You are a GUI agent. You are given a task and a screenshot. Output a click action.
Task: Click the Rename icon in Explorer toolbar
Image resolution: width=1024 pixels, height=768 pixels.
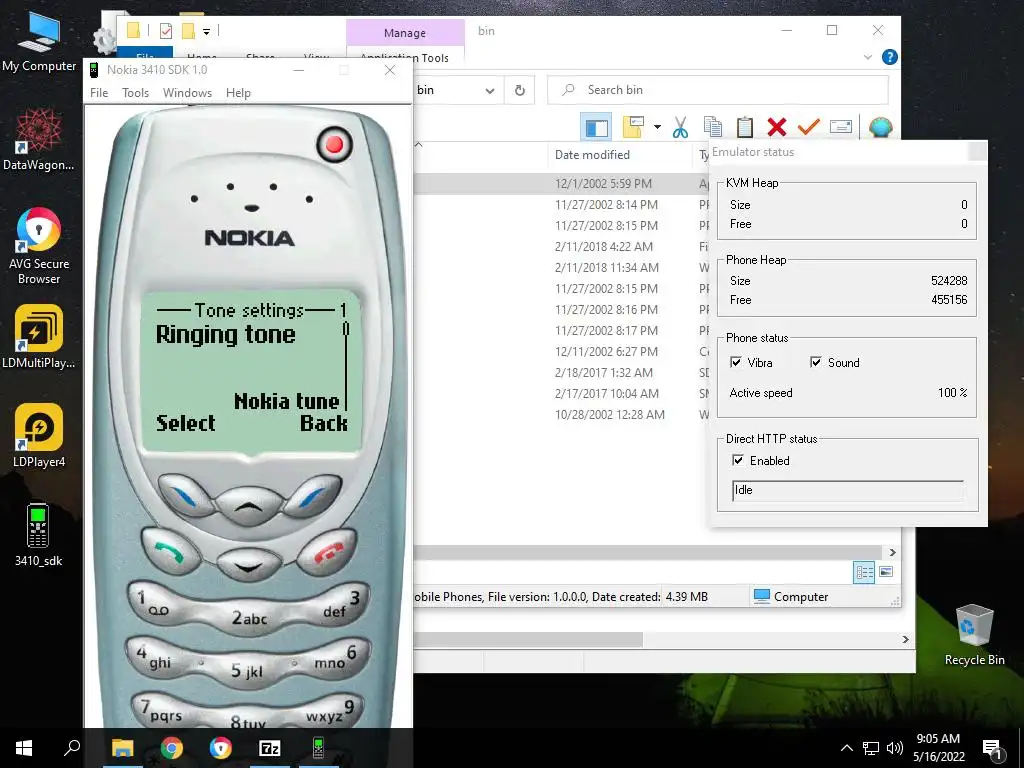[x=841, y=127]
